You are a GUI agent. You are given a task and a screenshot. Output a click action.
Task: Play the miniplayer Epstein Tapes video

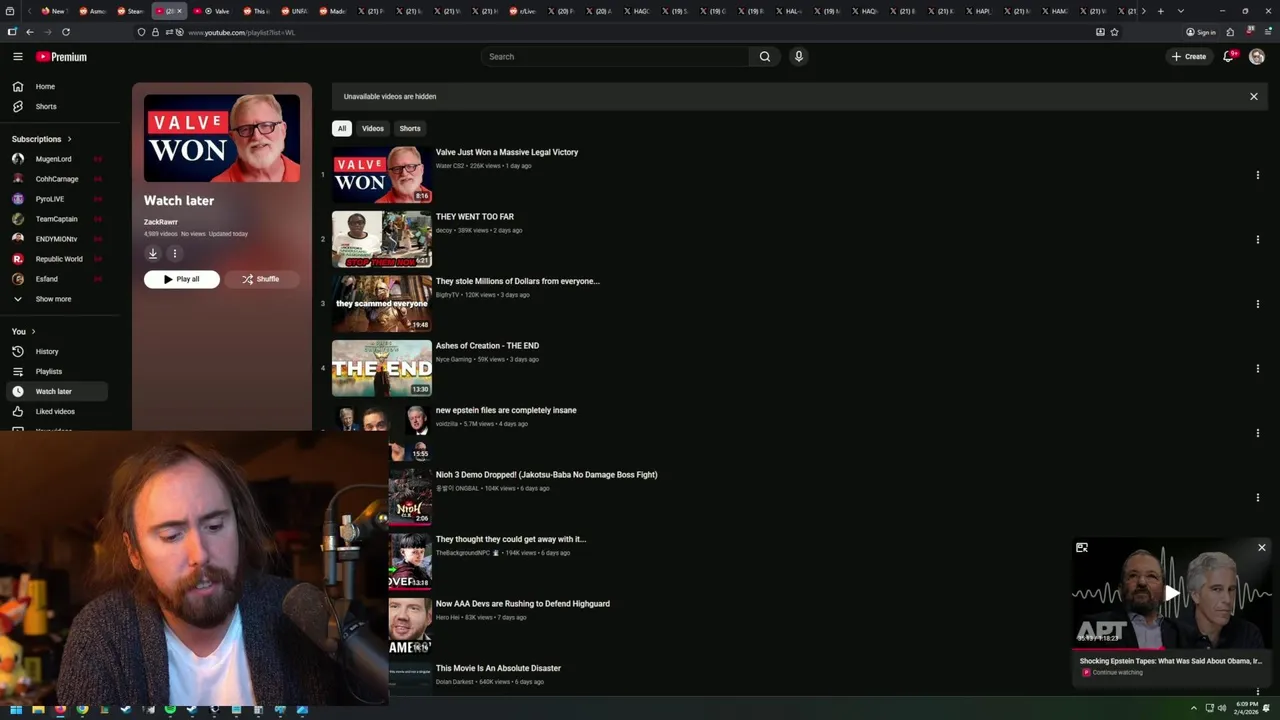point(1171,594)
